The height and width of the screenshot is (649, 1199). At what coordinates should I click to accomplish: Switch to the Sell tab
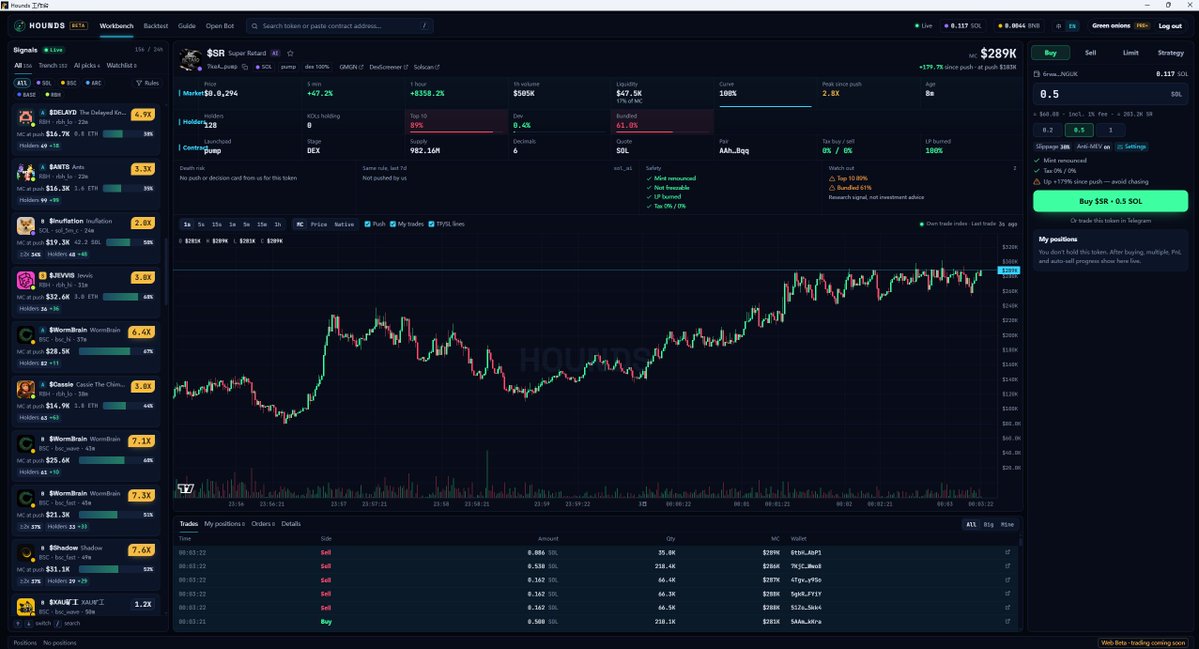pyautogui.click(x=1090, y=53)
